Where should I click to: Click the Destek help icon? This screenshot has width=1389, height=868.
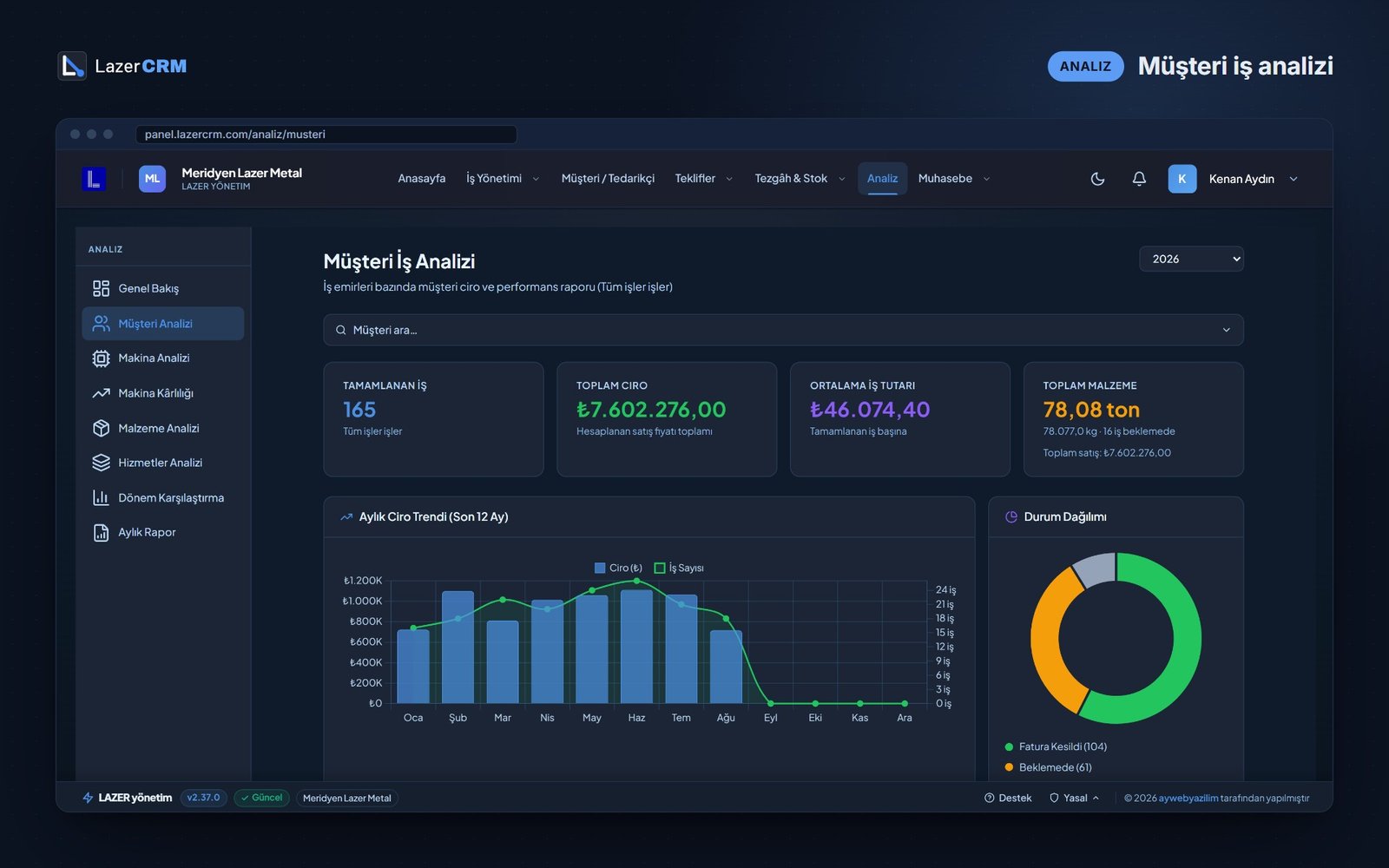[x=989, y=798]
